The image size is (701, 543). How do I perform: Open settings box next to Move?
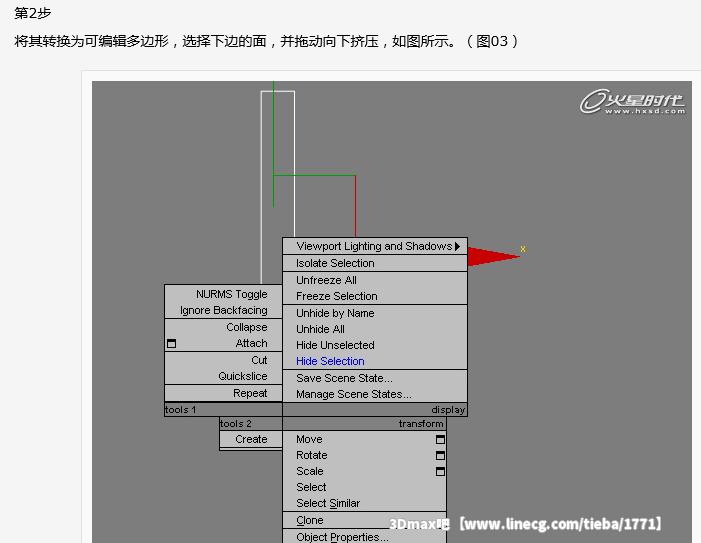[x=440, y=439]
